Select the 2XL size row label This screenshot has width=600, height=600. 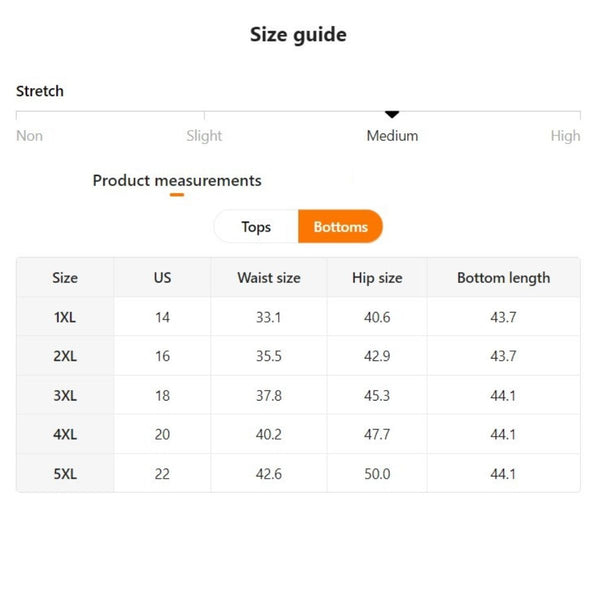point(65,357)
